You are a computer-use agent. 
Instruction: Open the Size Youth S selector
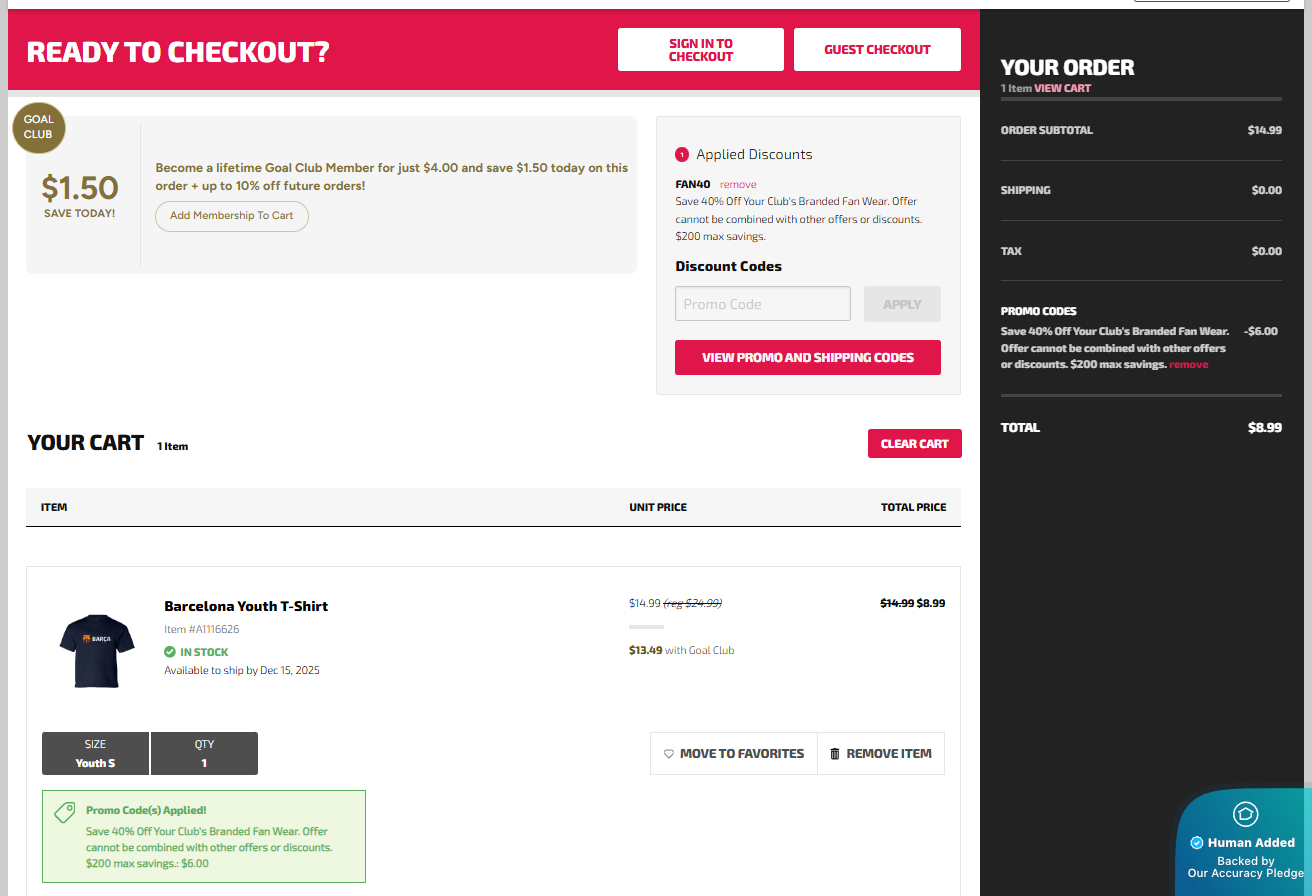click(96, 753)
